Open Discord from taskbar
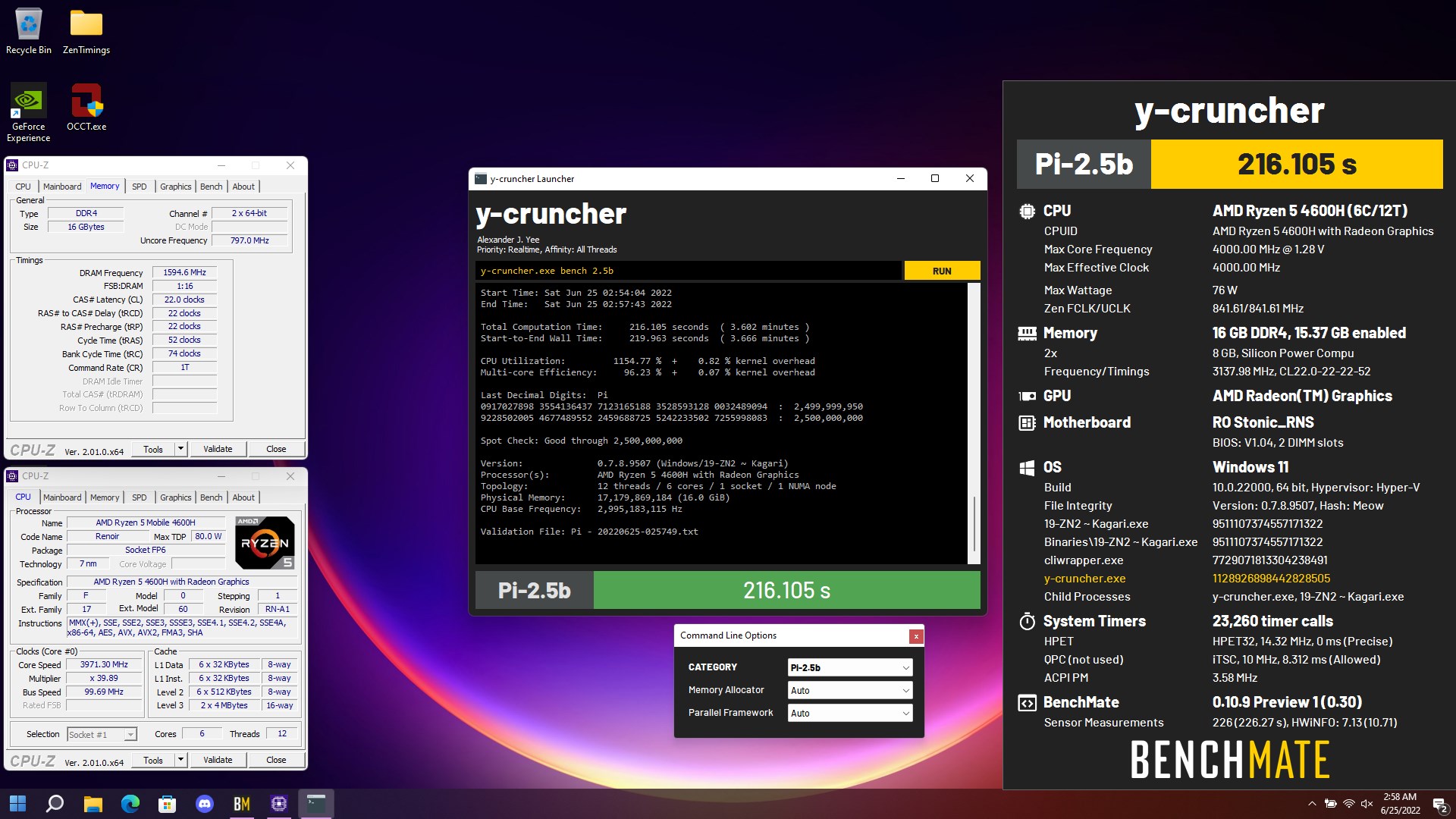This screenshot has height=819, width=1456. [205, 804]
